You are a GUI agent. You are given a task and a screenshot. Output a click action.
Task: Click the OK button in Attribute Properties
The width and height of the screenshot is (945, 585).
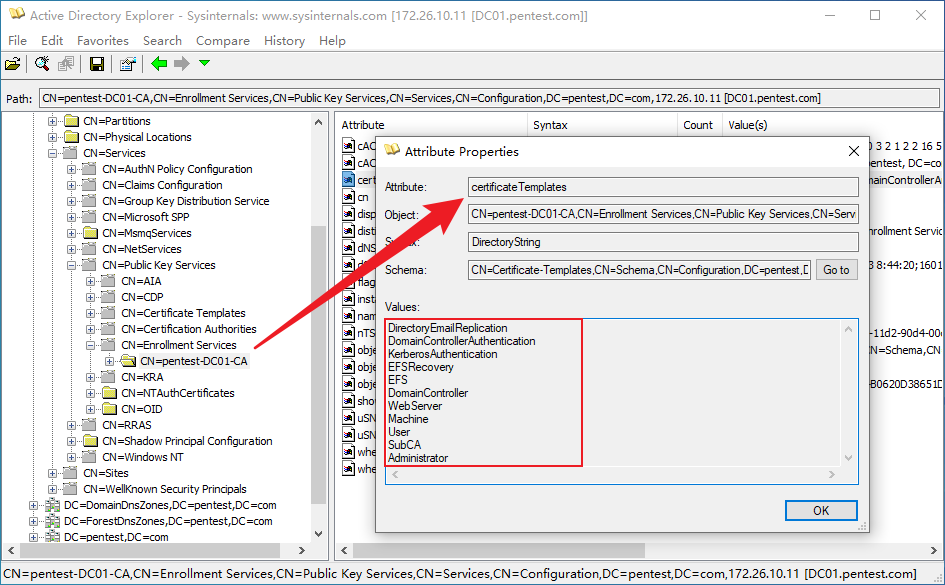pos(821,510)
